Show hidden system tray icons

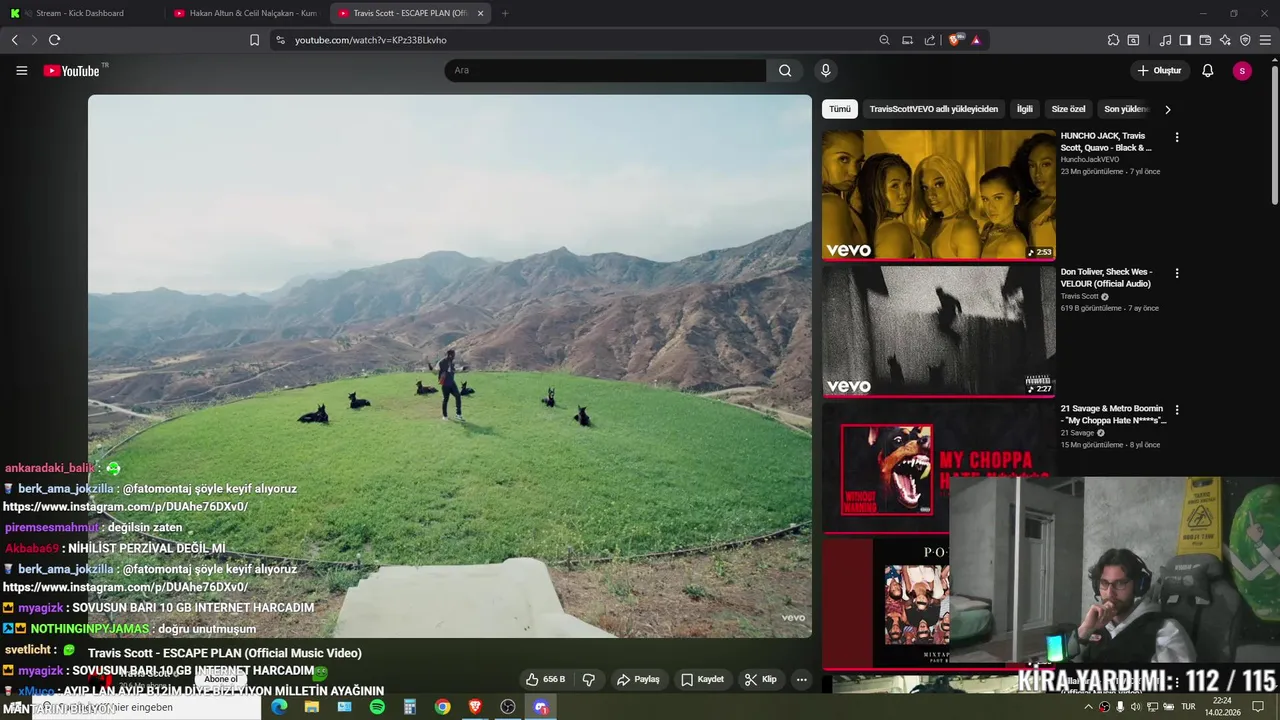(x=1088, y=707)
